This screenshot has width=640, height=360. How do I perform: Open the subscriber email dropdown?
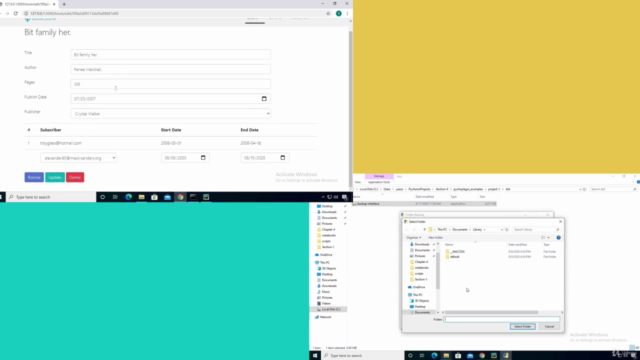[78, 158]
